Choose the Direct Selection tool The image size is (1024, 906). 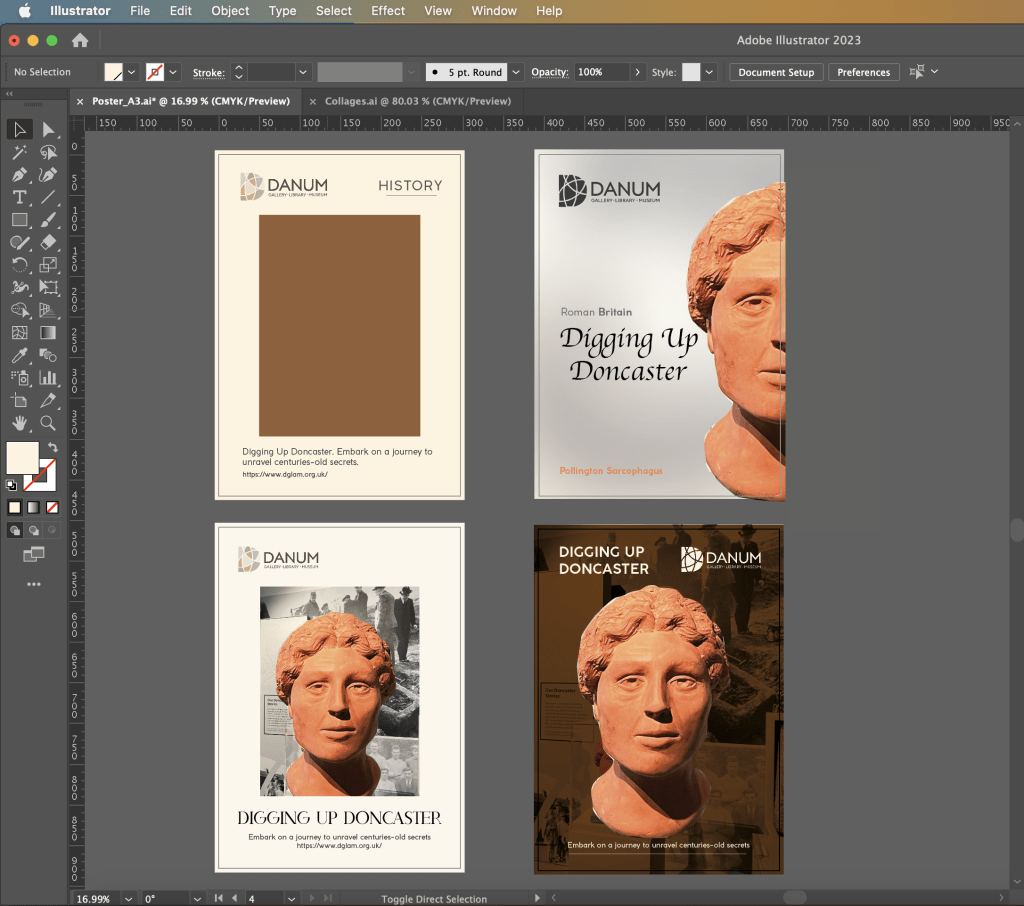48,130
